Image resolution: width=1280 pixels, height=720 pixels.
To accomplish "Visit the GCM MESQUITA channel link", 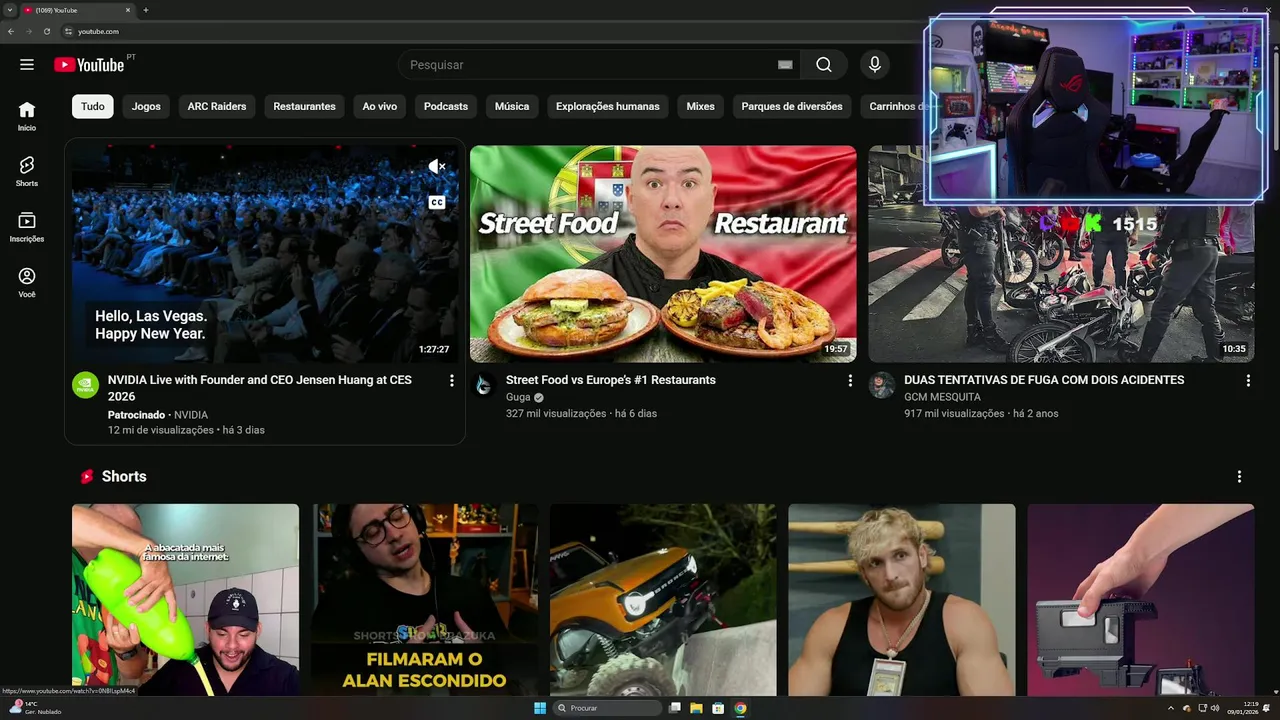I will point(942,397).
